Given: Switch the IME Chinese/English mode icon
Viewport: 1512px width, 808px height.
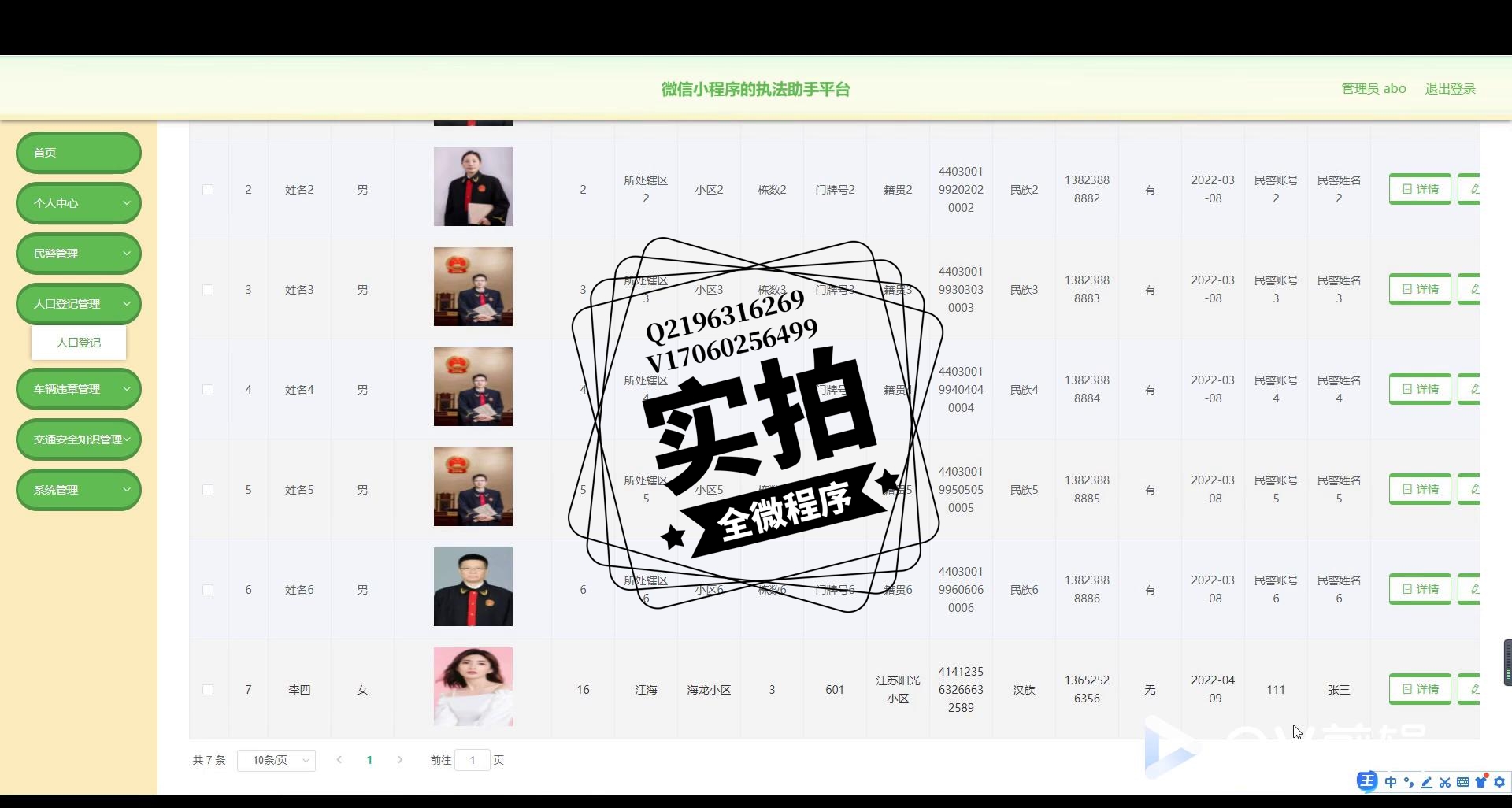Looking at the screenshot, I should coord(1391,782).
